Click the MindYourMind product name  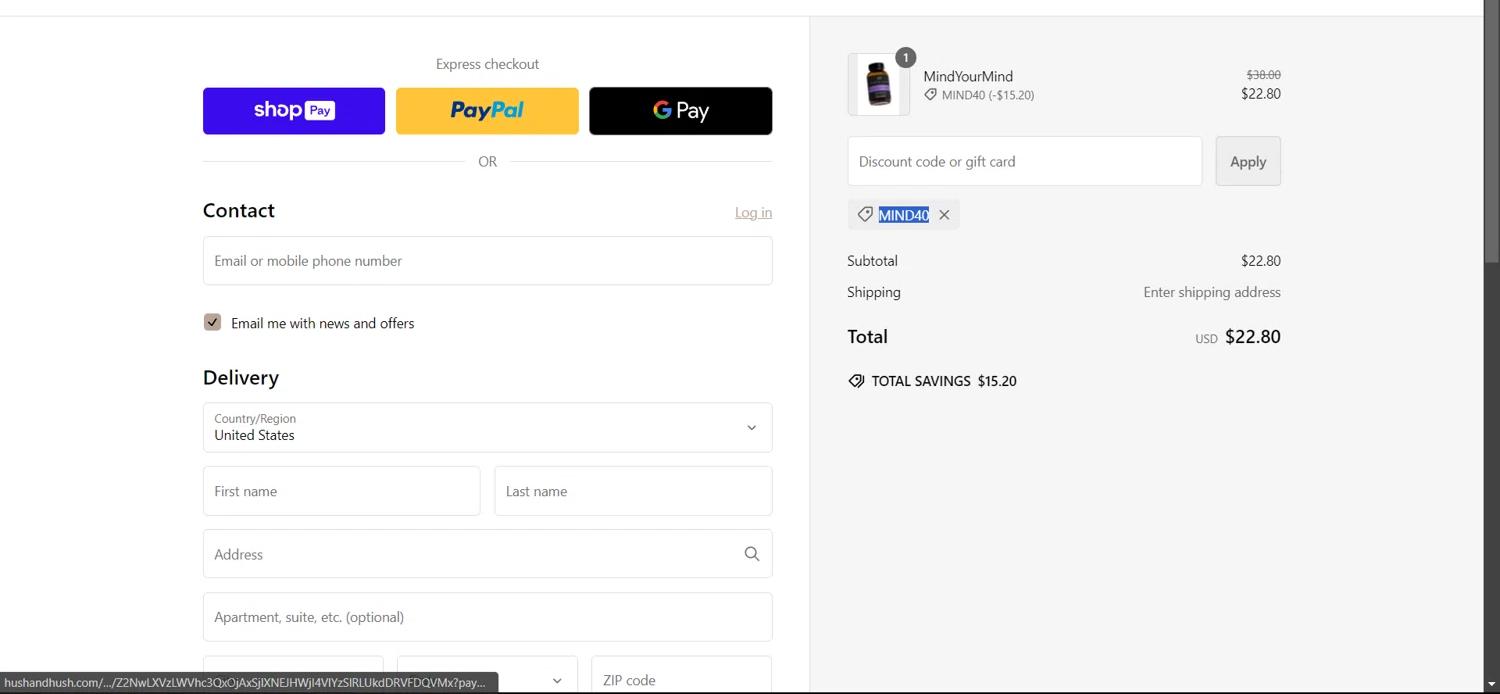(x=968, y=76)
